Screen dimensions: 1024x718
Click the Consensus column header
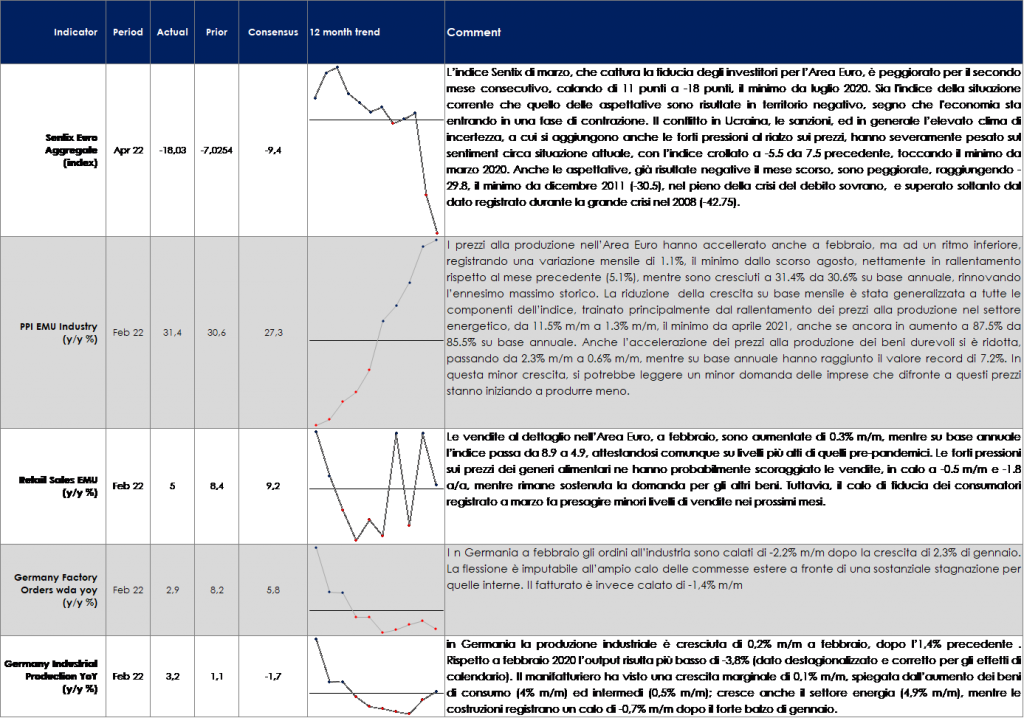pos(273,32)
